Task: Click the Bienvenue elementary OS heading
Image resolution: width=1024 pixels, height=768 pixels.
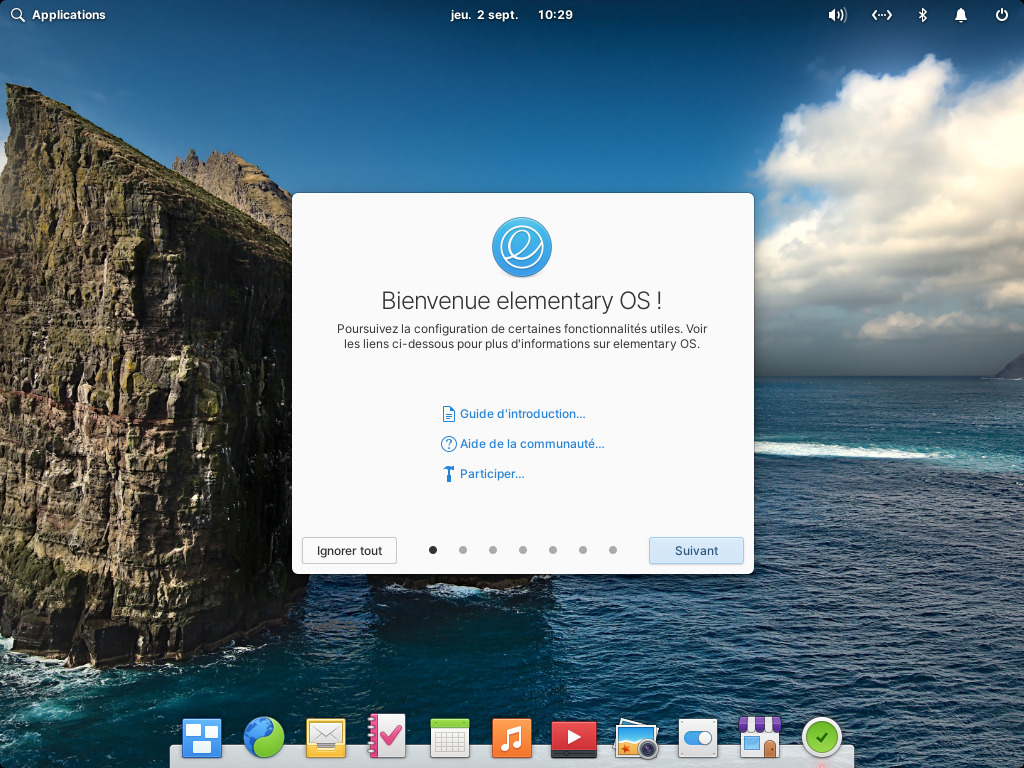Action: (522, 301)
